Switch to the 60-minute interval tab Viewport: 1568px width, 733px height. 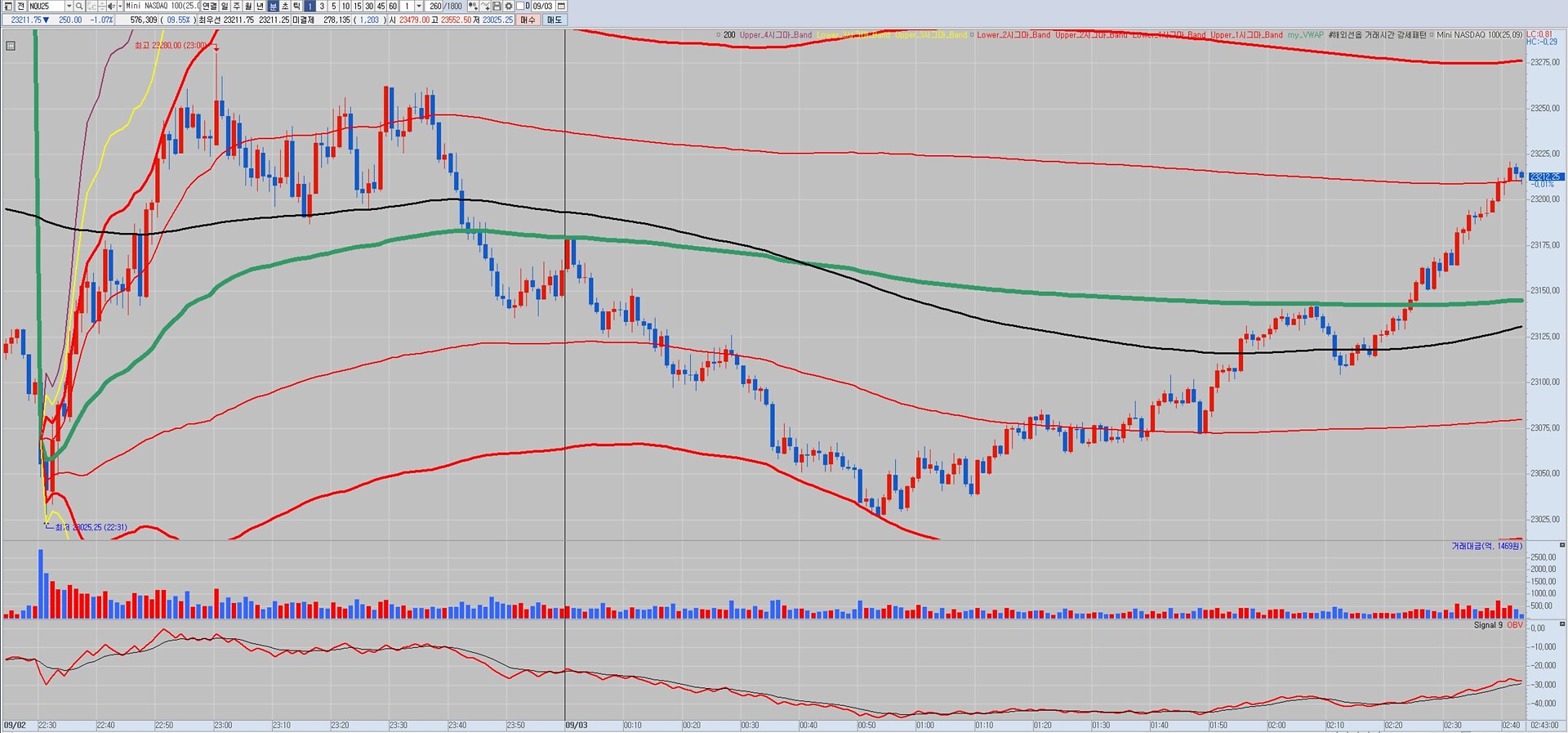(393, 6)
